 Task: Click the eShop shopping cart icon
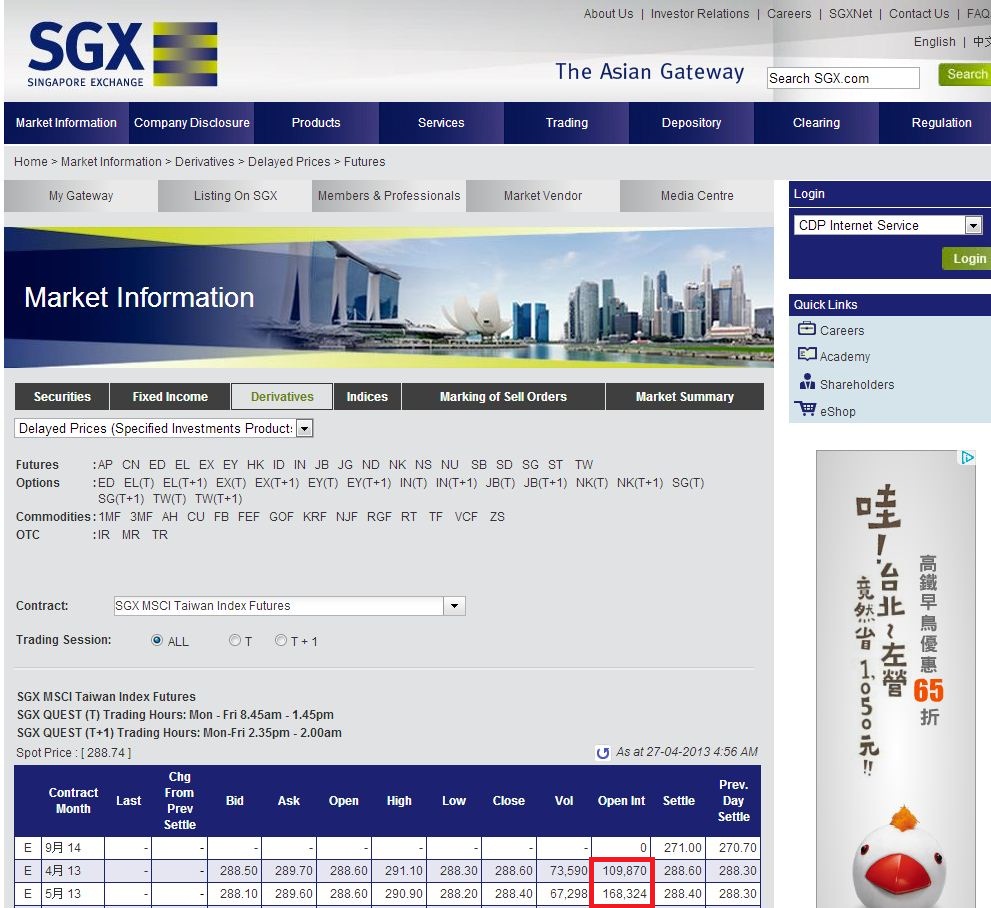coord(805,409)
